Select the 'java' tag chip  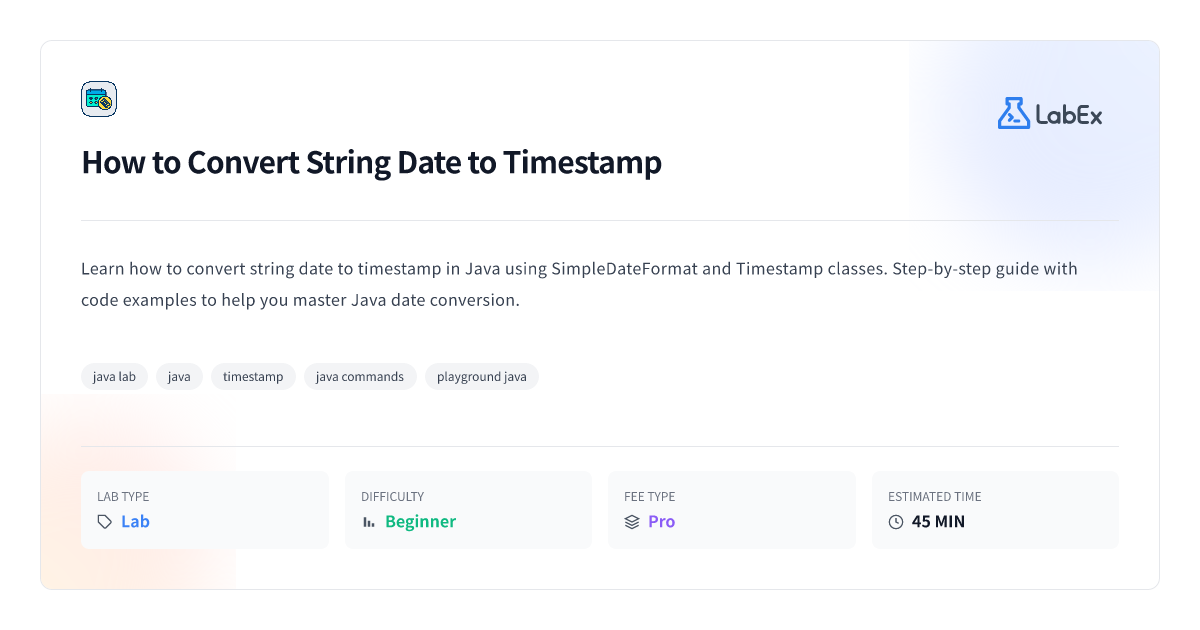tap(179, 377)
